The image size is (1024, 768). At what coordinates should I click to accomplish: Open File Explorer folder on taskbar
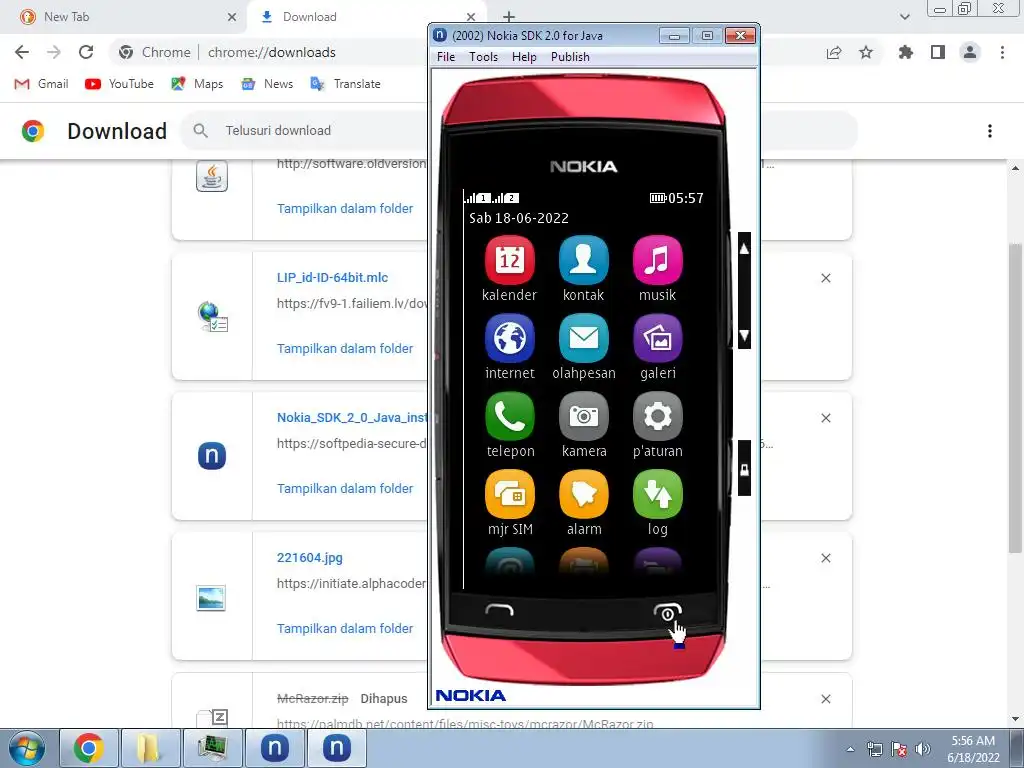coord(150,748)
